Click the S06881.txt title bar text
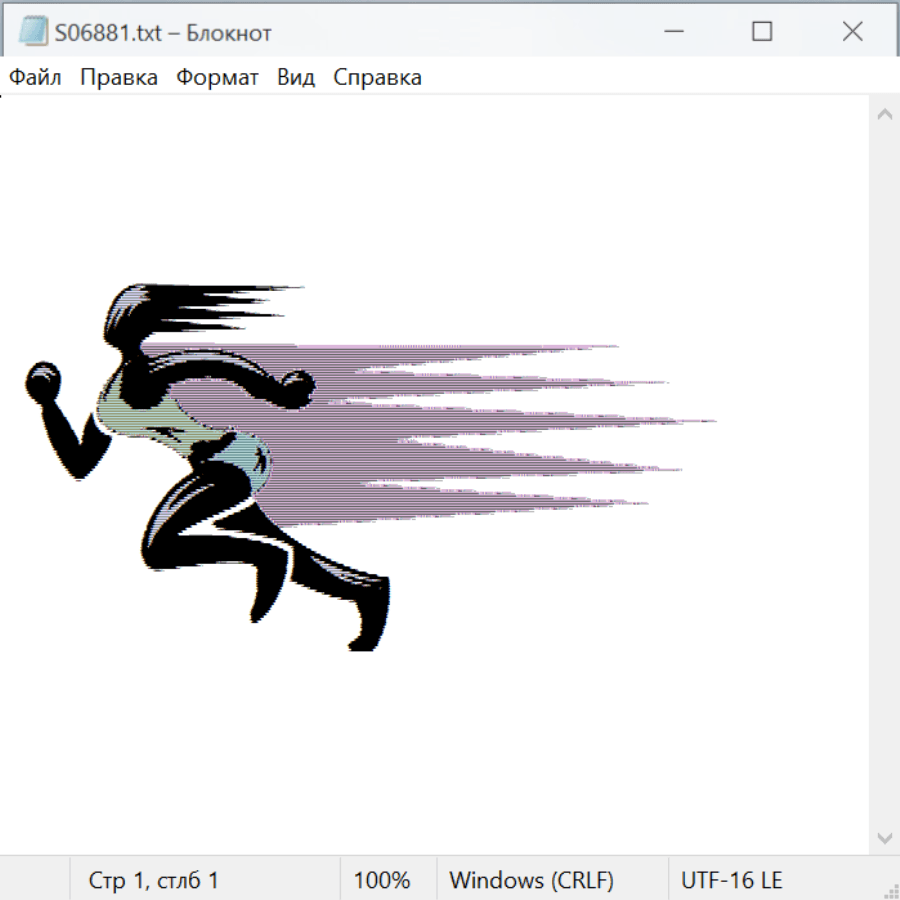Viewport: 900px width, 900px height. [x=163, y=32]
